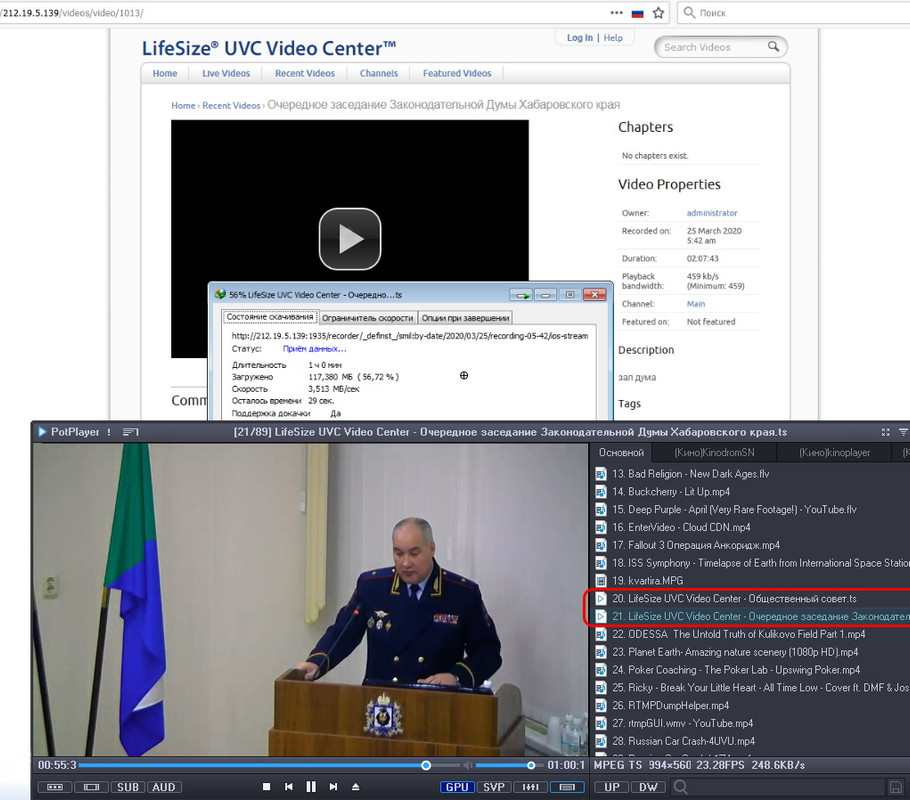Stop playback in PotPlayer
The image size is (910, 800).
tap(266, 787)
